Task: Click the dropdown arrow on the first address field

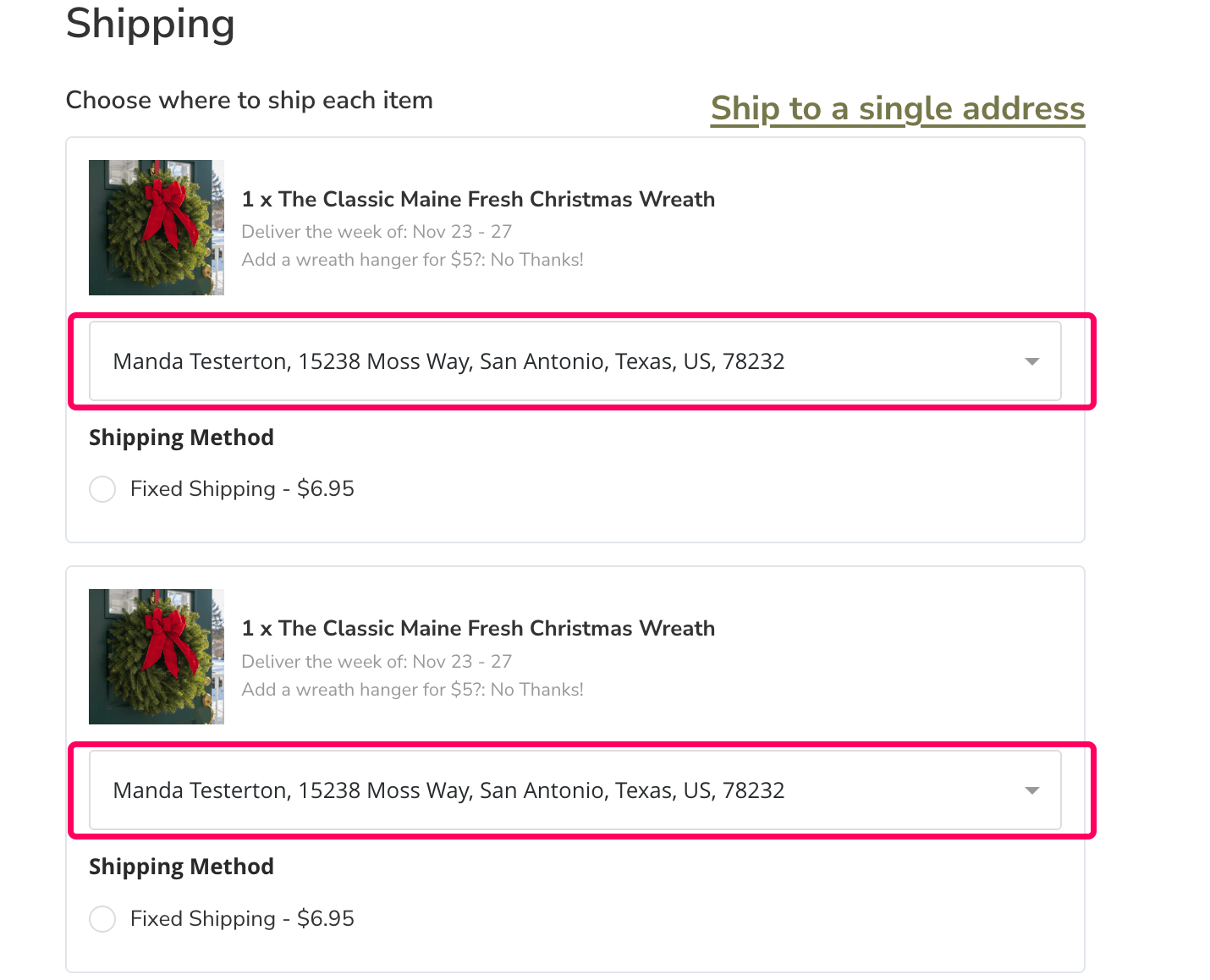Action: [1031, 361]
